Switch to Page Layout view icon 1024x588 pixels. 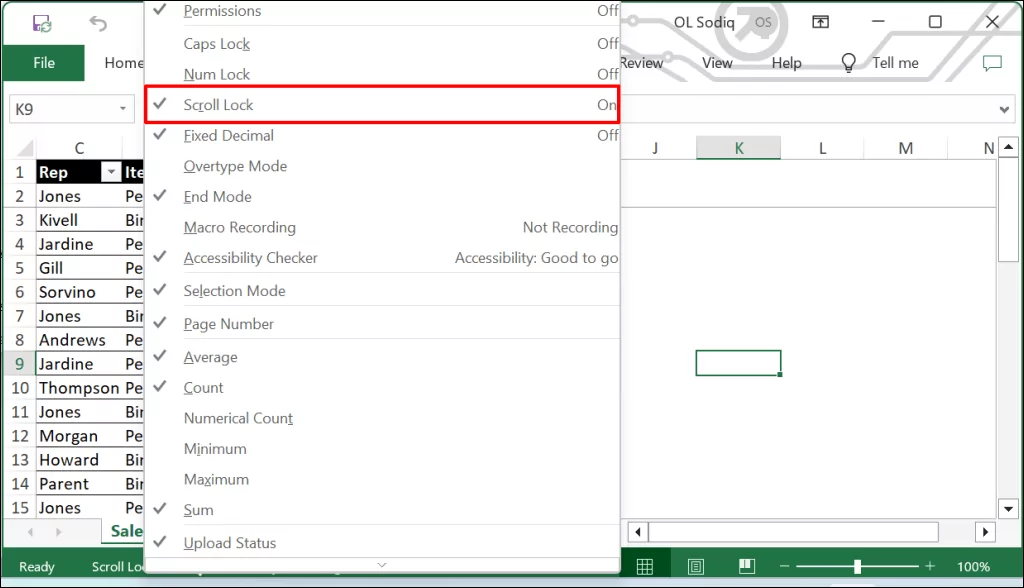click(x=695, y=566)
